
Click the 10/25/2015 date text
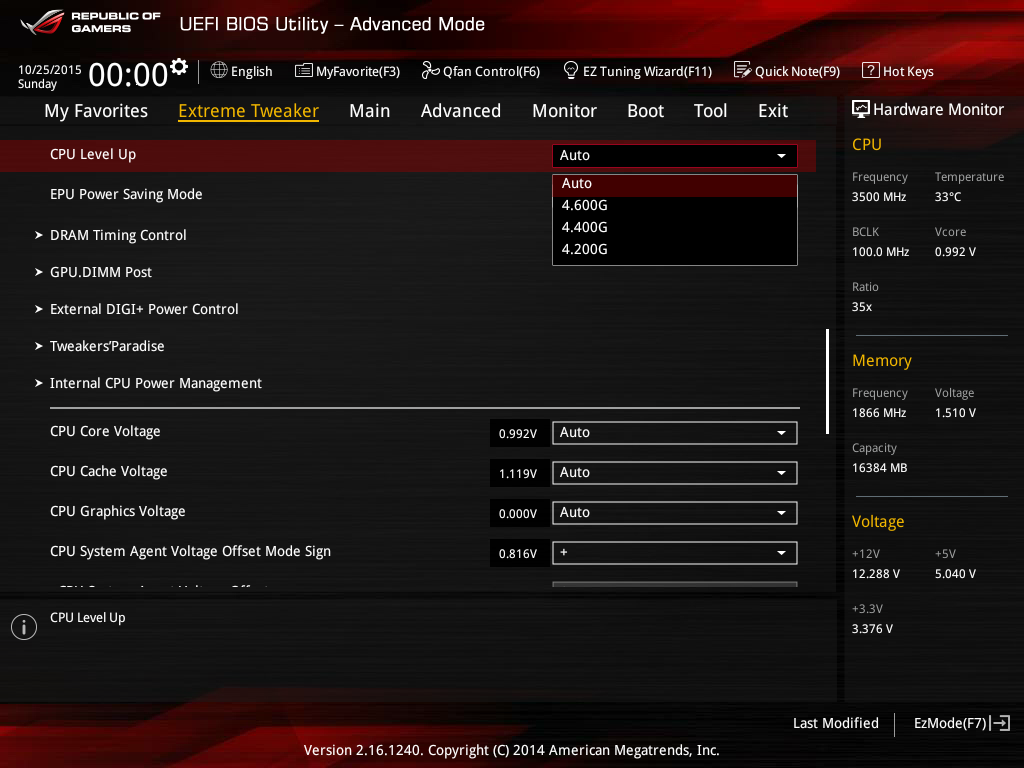click(50, 69)
